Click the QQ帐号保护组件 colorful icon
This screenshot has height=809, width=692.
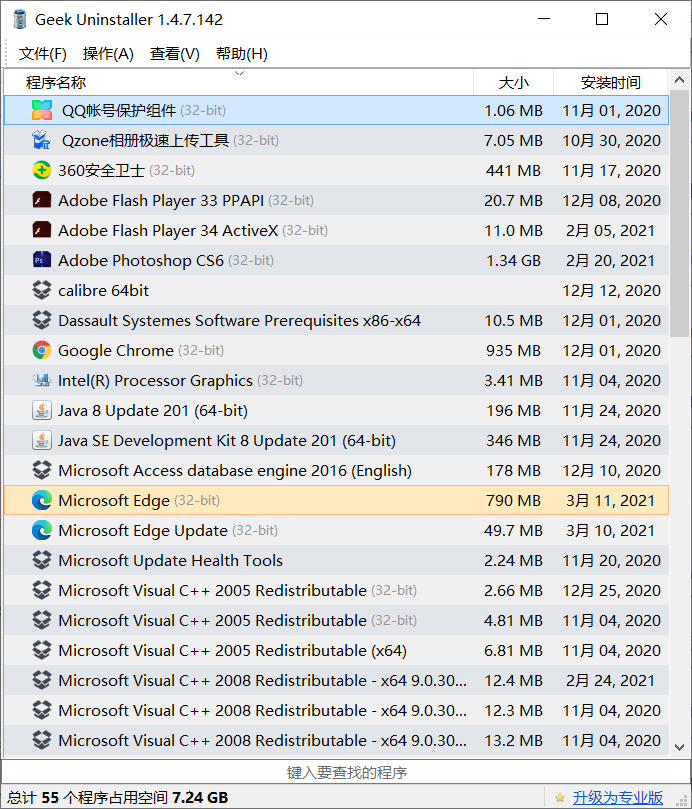click(42, 110)
